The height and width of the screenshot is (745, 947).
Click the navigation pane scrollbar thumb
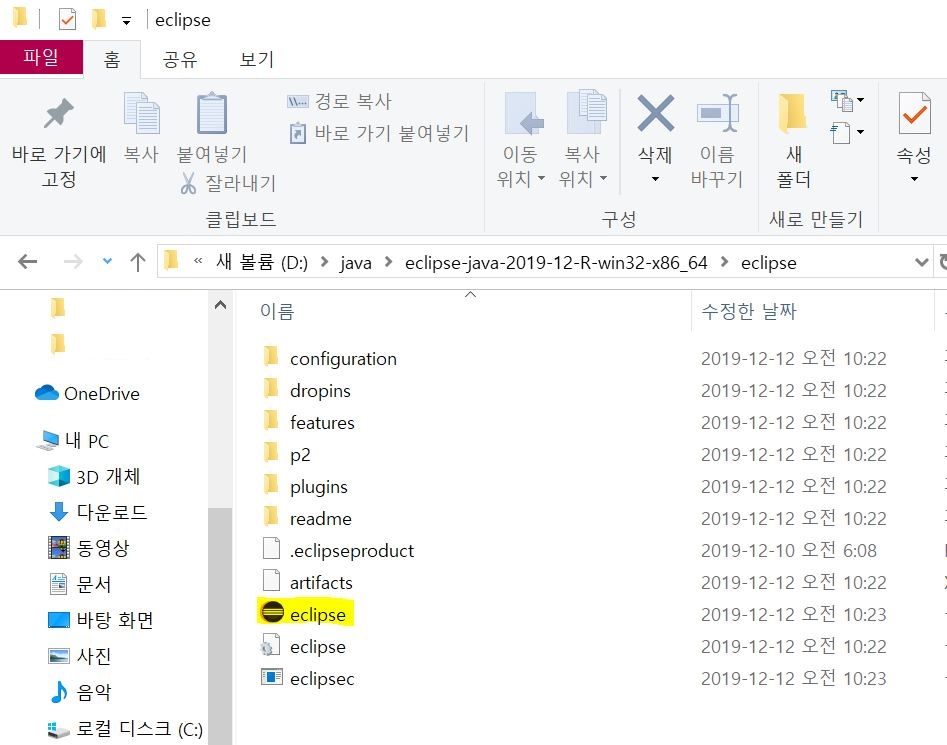220,625
